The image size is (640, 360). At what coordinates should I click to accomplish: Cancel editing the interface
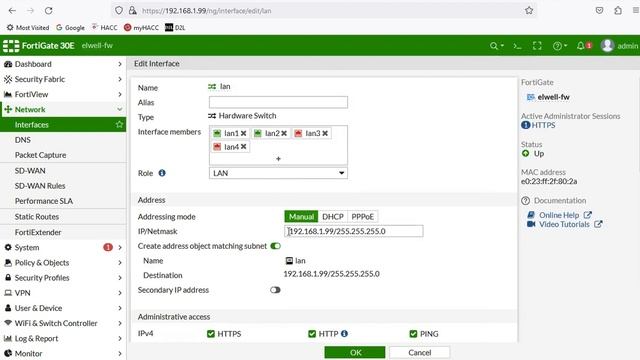(x=420, y=352)
